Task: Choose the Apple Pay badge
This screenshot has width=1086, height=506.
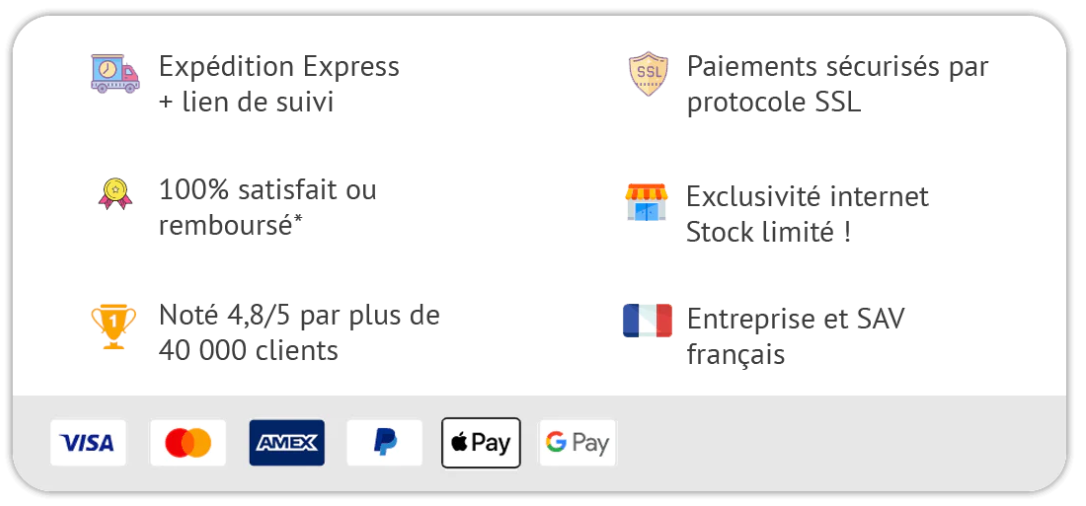Action: 481,443
